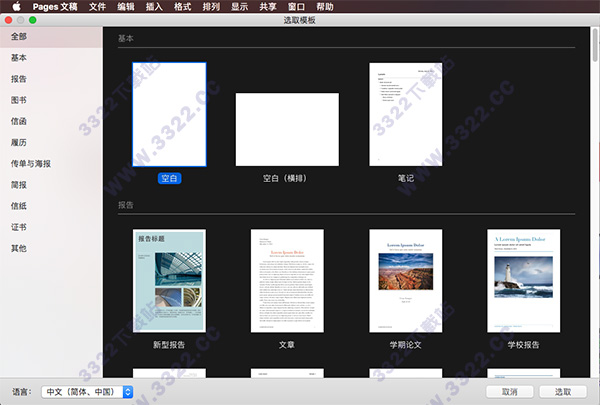Choose the 空白 blank template thumbnail

[x=169, y=114]
